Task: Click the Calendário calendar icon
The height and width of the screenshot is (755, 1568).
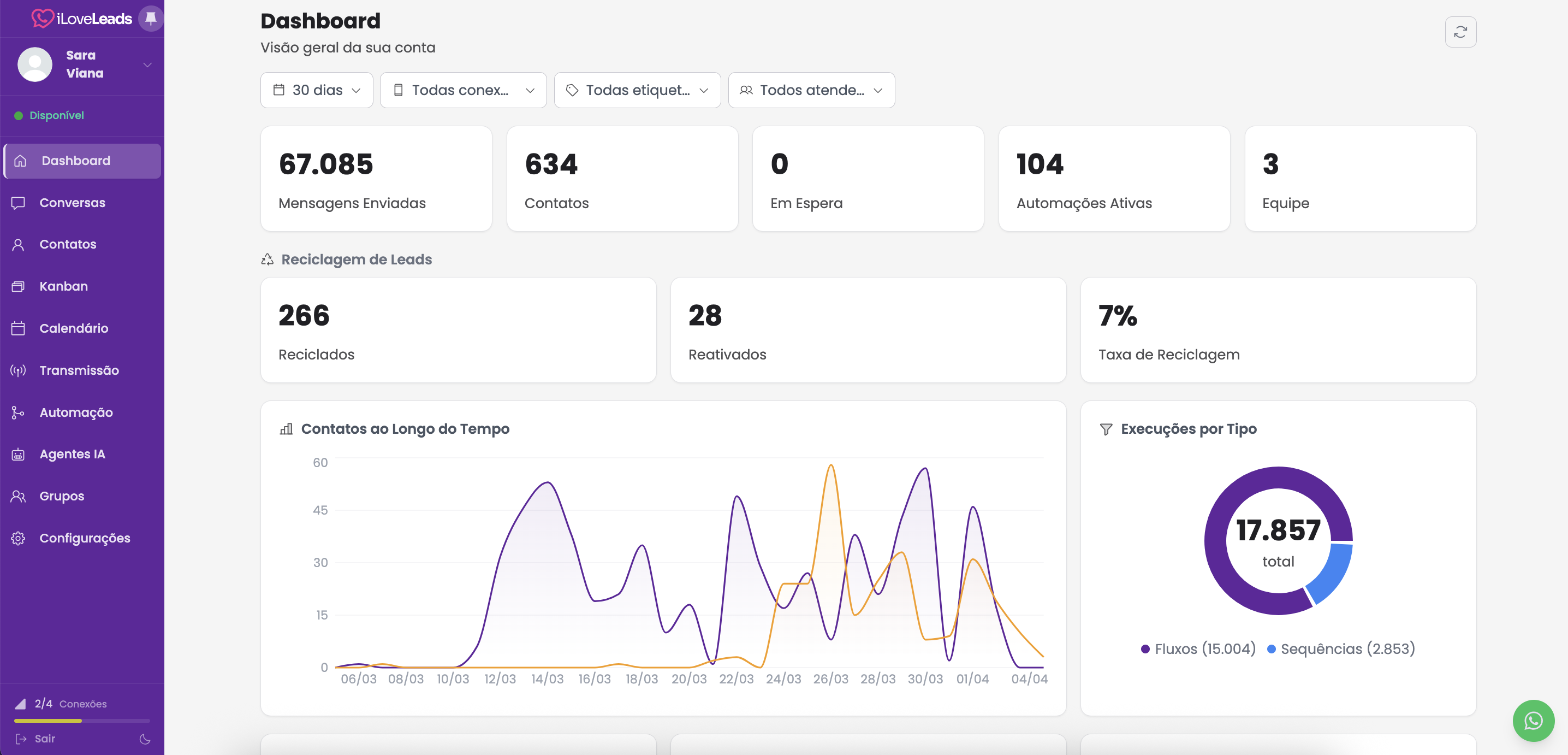Action: click(x=18, y=328)
